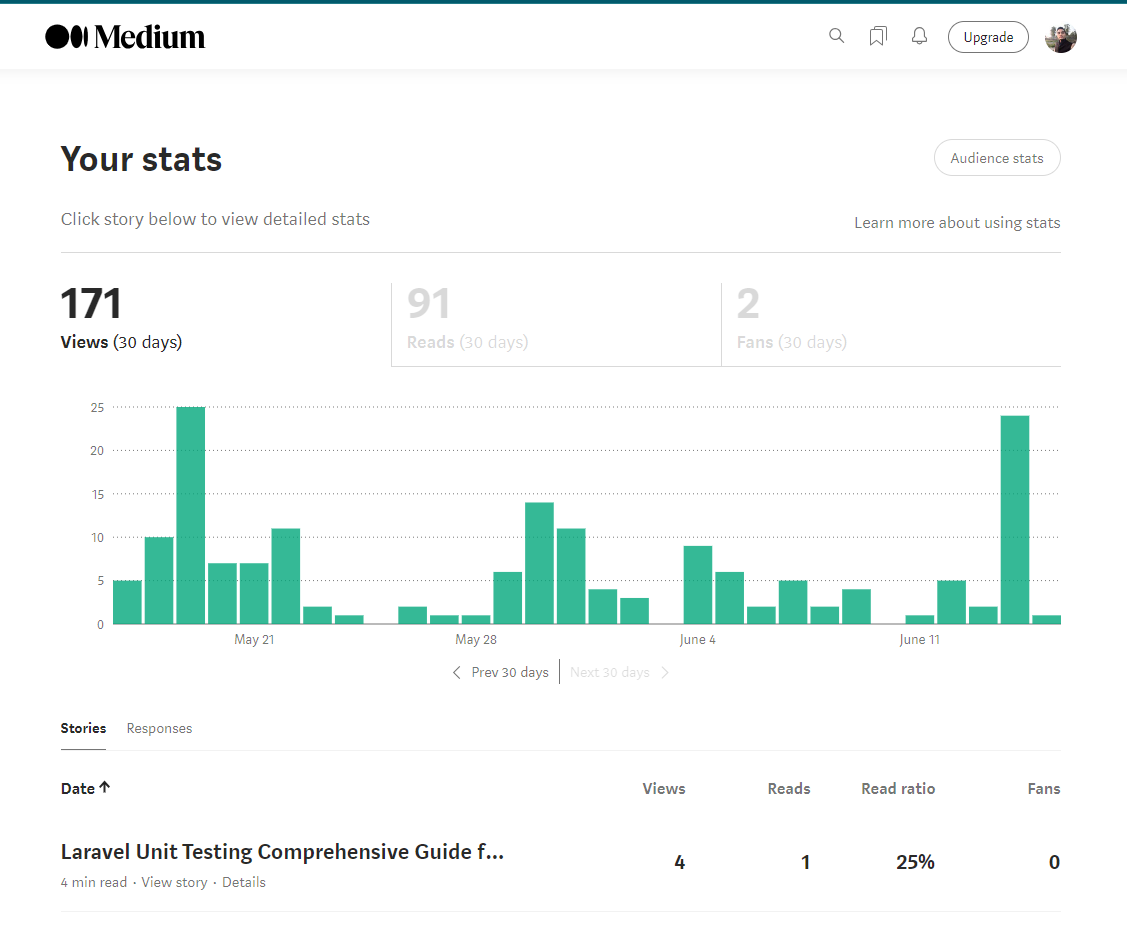Open 'Details' for the Laravel story

coord(244,882)
